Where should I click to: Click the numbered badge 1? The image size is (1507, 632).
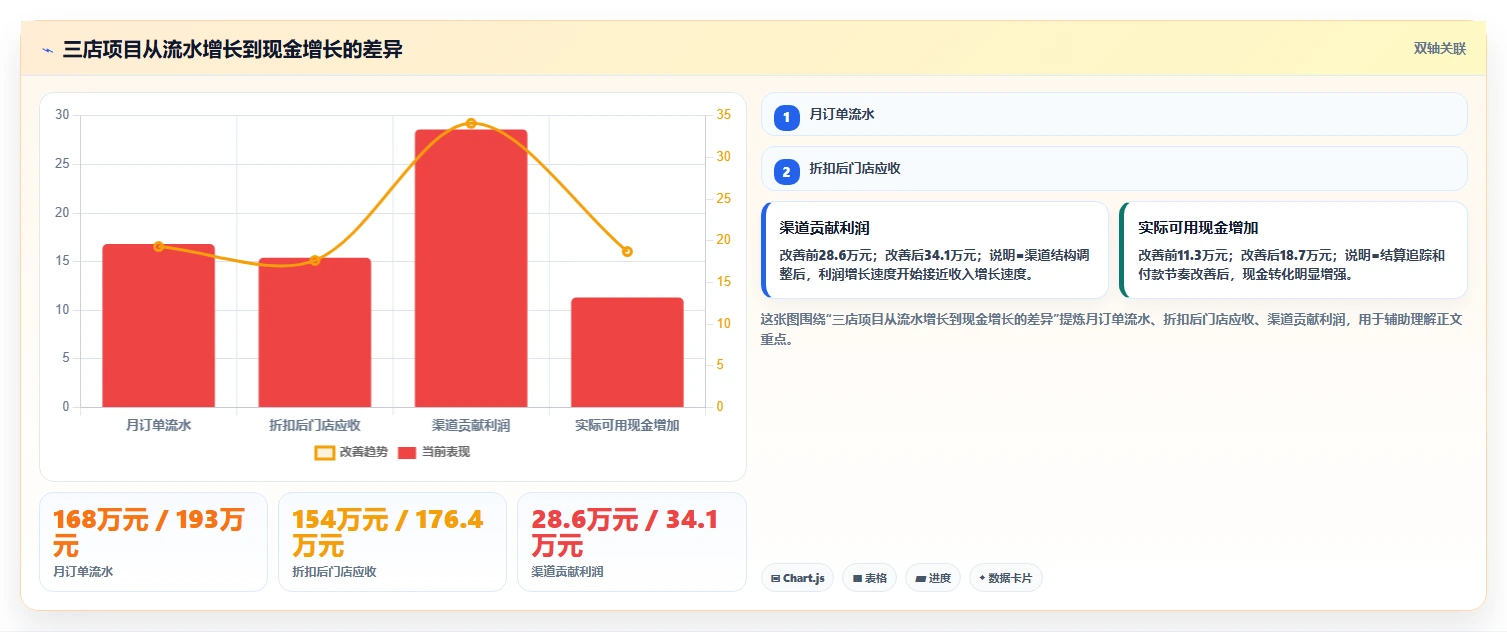point(786,117)
